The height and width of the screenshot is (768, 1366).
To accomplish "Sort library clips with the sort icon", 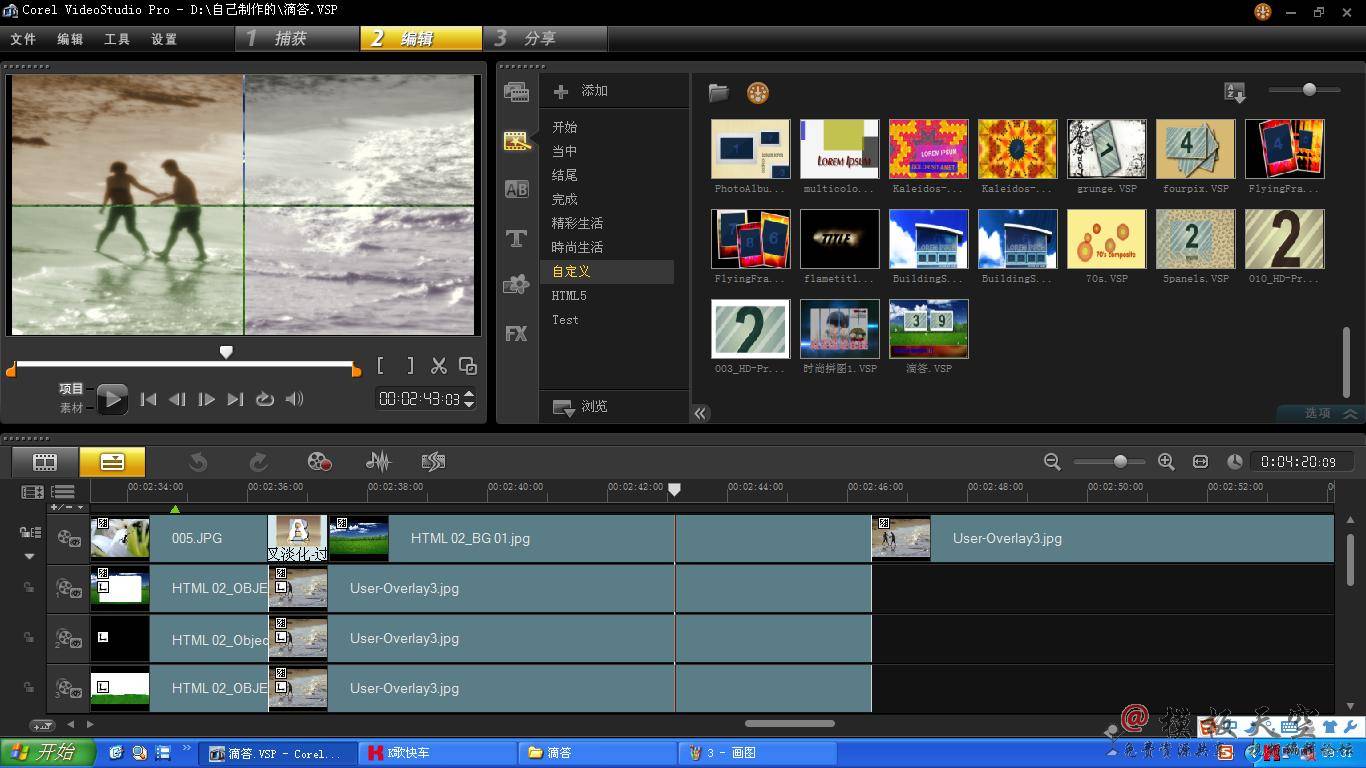I will (1235, 92).
